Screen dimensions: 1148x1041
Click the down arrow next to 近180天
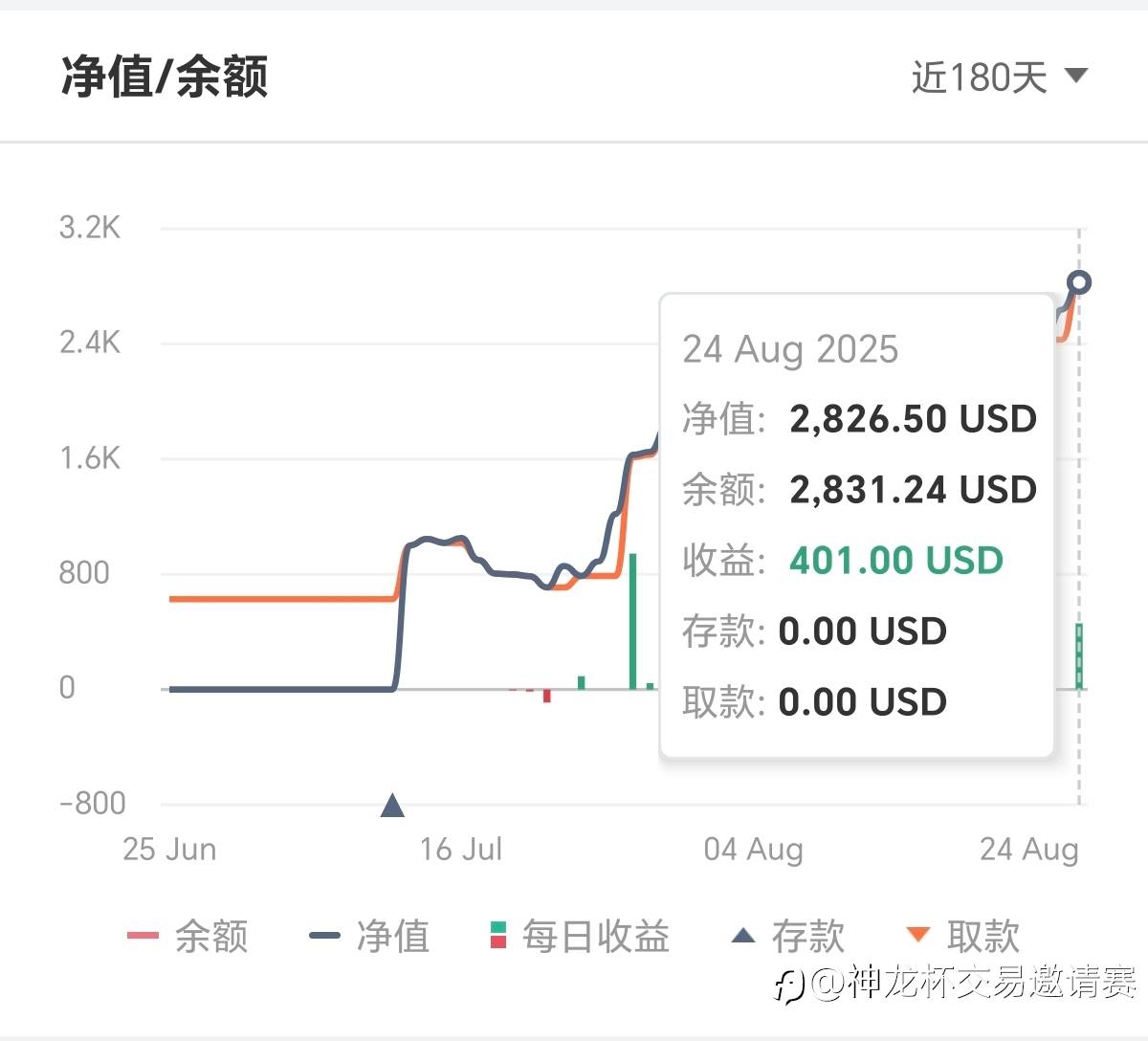coord(1076,75)
